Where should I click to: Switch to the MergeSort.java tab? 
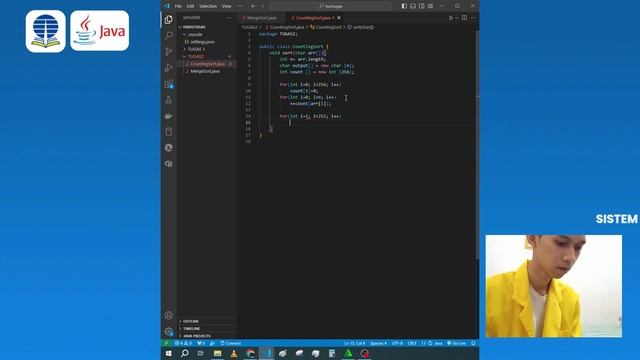tap(260, 18)
